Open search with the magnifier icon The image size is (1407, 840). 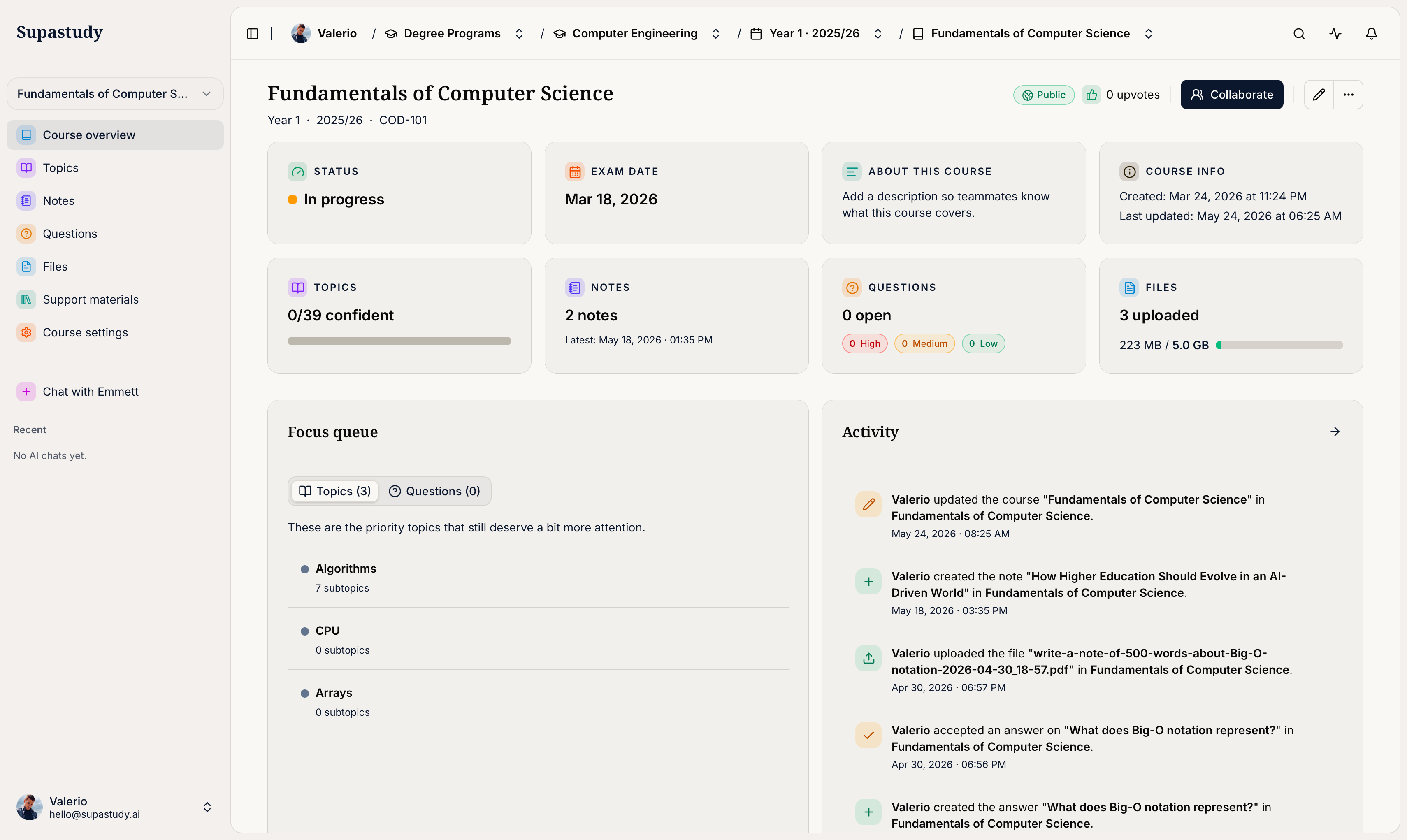click(x=1300, y=33)
